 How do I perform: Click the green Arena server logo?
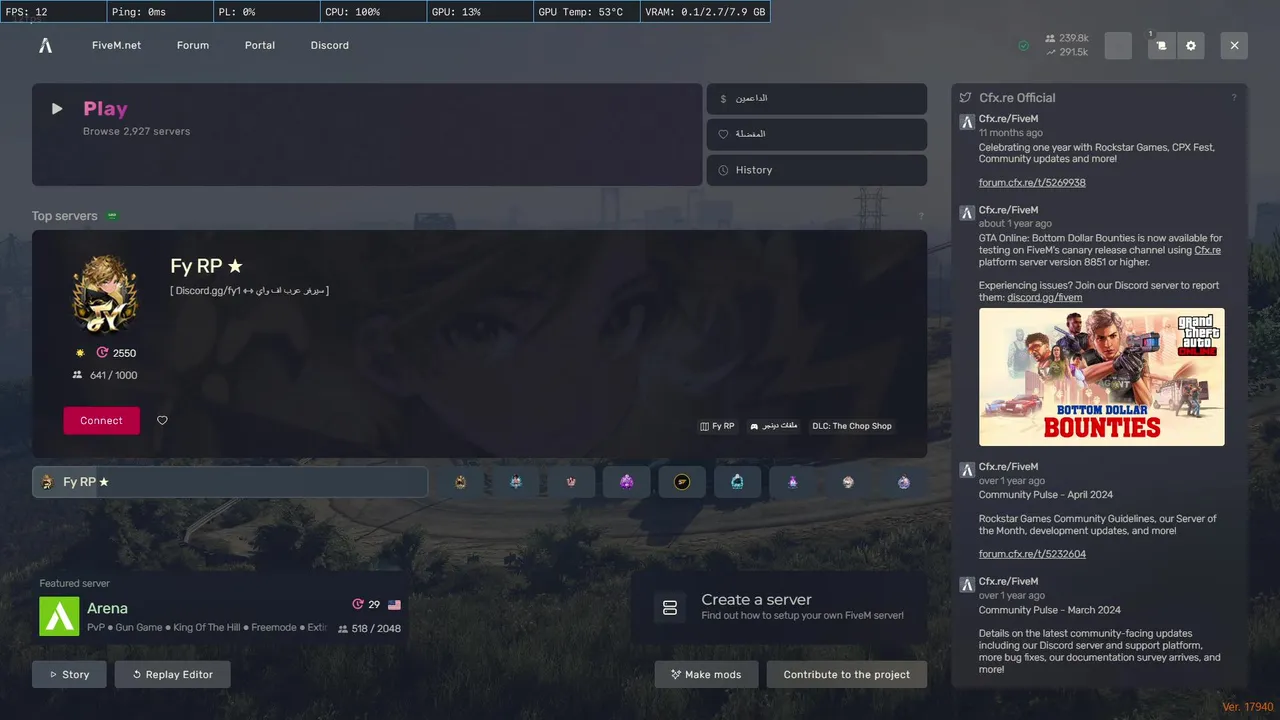coord(59,616)
